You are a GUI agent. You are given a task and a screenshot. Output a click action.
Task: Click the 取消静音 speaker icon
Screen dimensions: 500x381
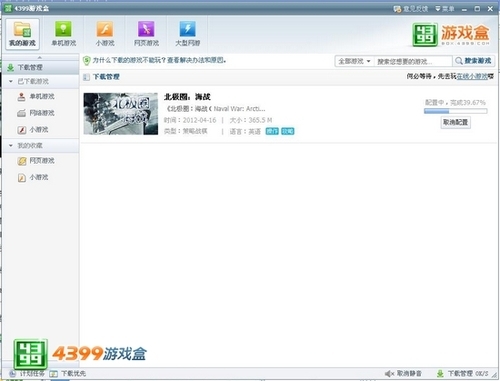click(x=389, y=374)
